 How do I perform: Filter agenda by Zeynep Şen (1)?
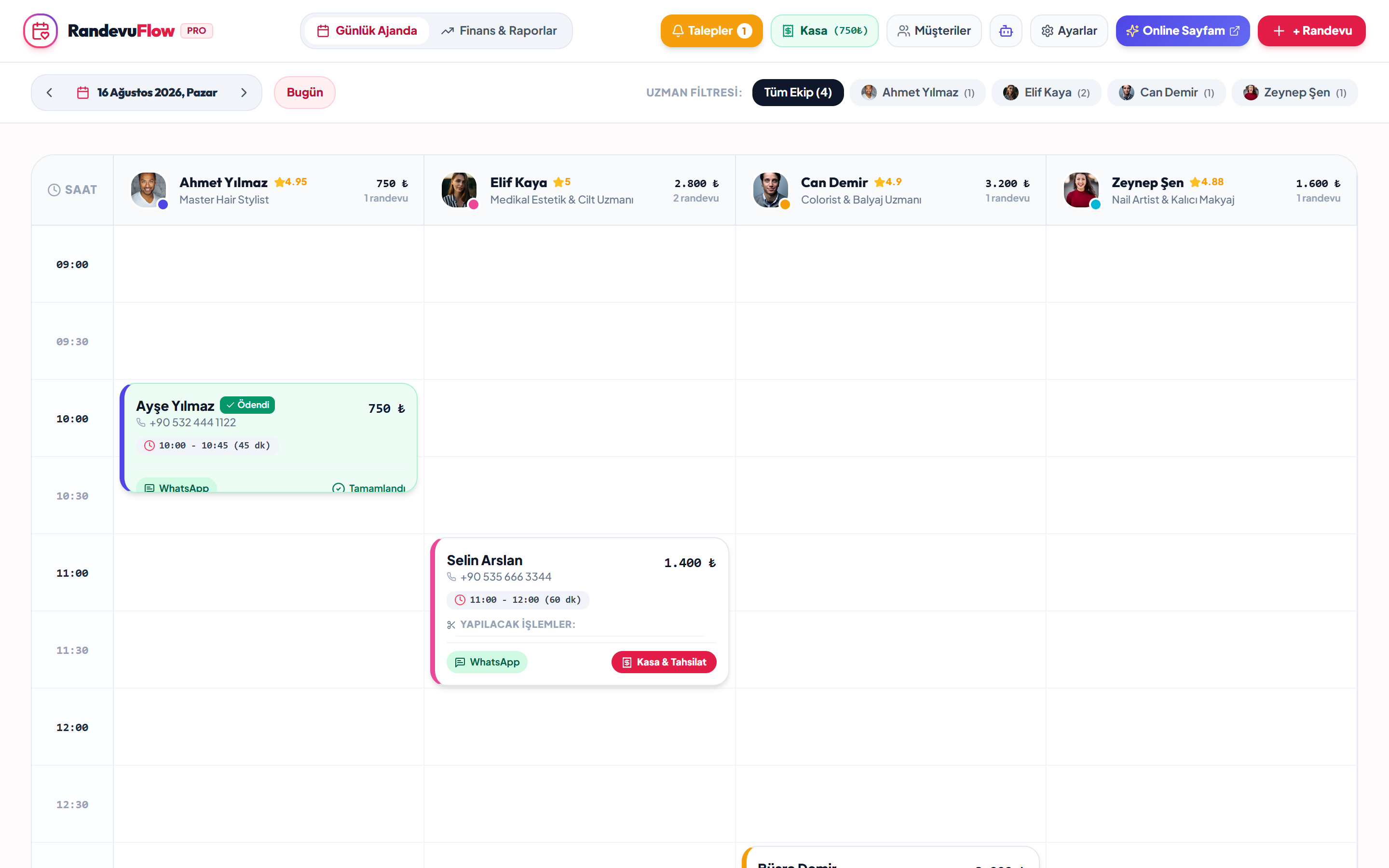(x=1294, y=93)
